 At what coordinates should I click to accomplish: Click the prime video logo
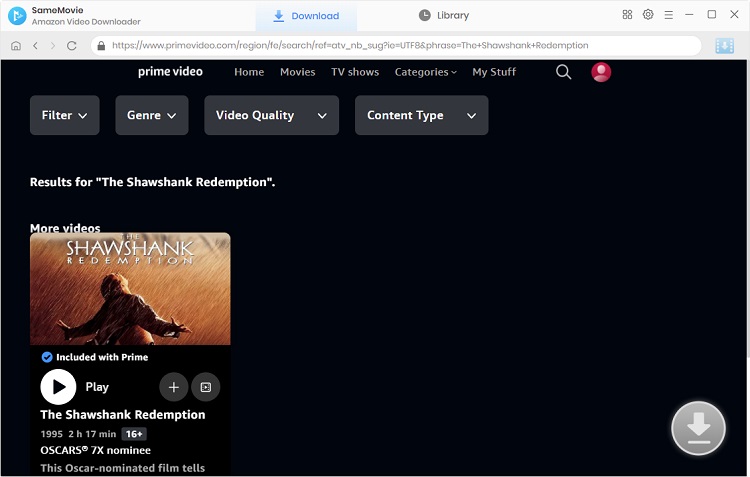point(170,72)
